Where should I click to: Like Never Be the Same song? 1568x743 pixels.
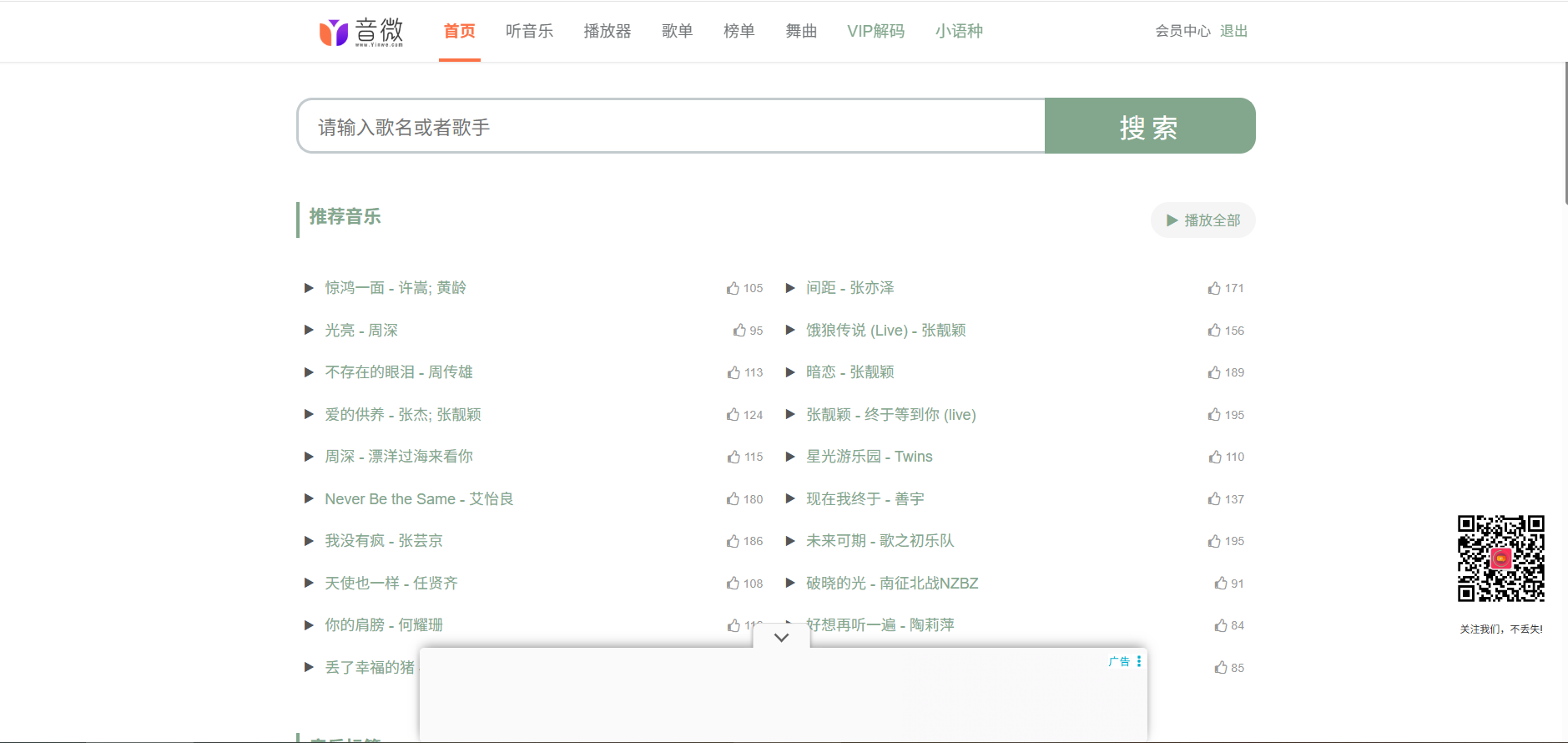(x=733, y=499)
